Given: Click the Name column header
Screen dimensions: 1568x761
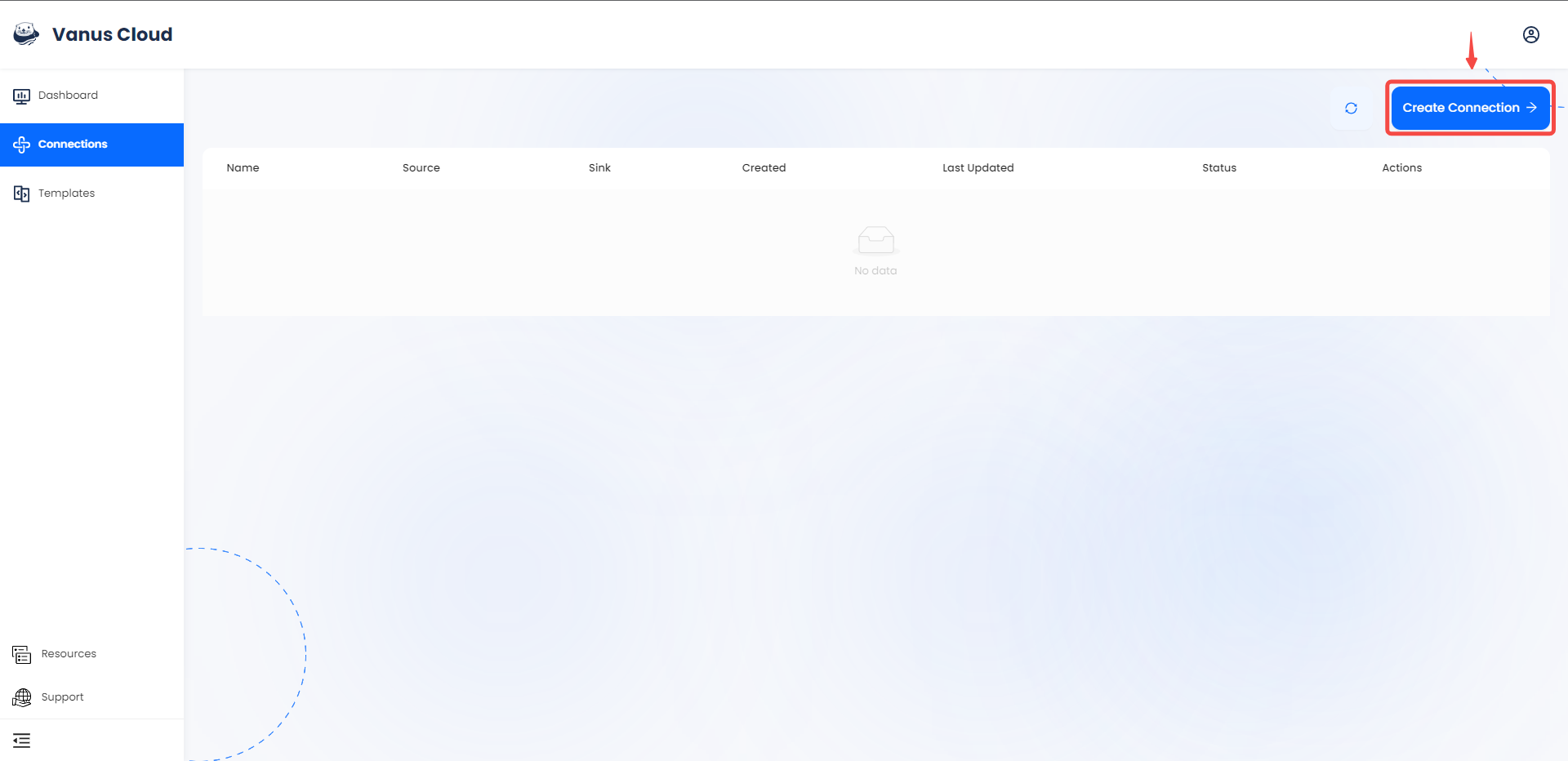Looking at the screenshot, I should coord(243,167).
